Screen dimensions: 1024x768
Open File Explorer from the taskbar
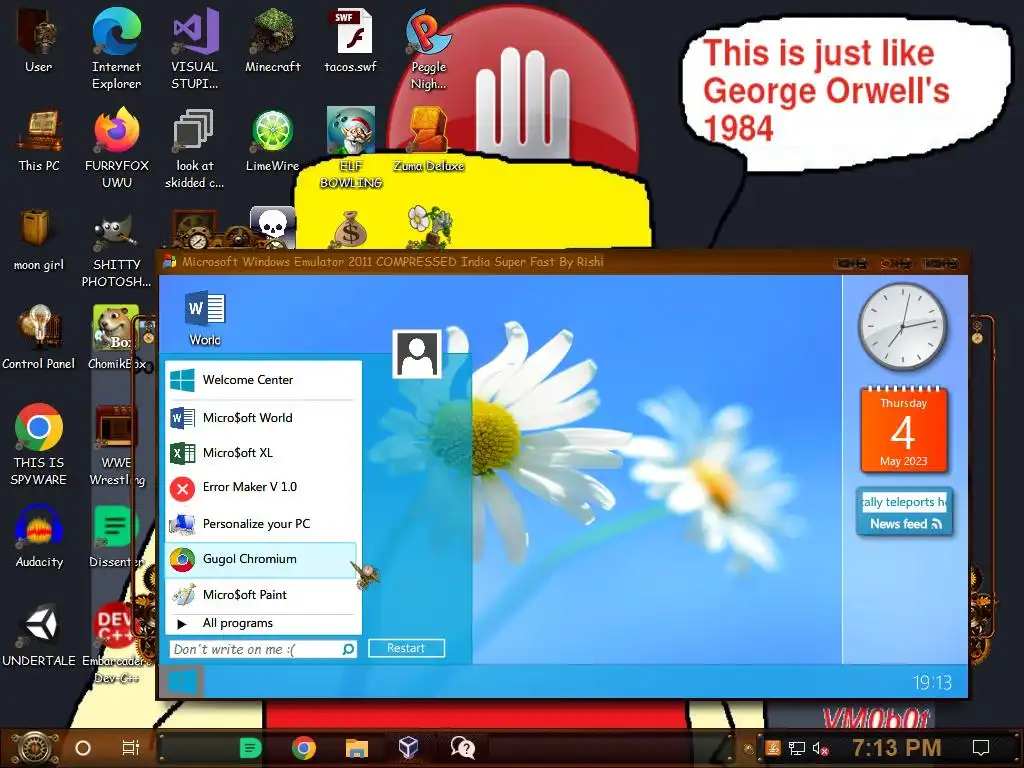357,748
